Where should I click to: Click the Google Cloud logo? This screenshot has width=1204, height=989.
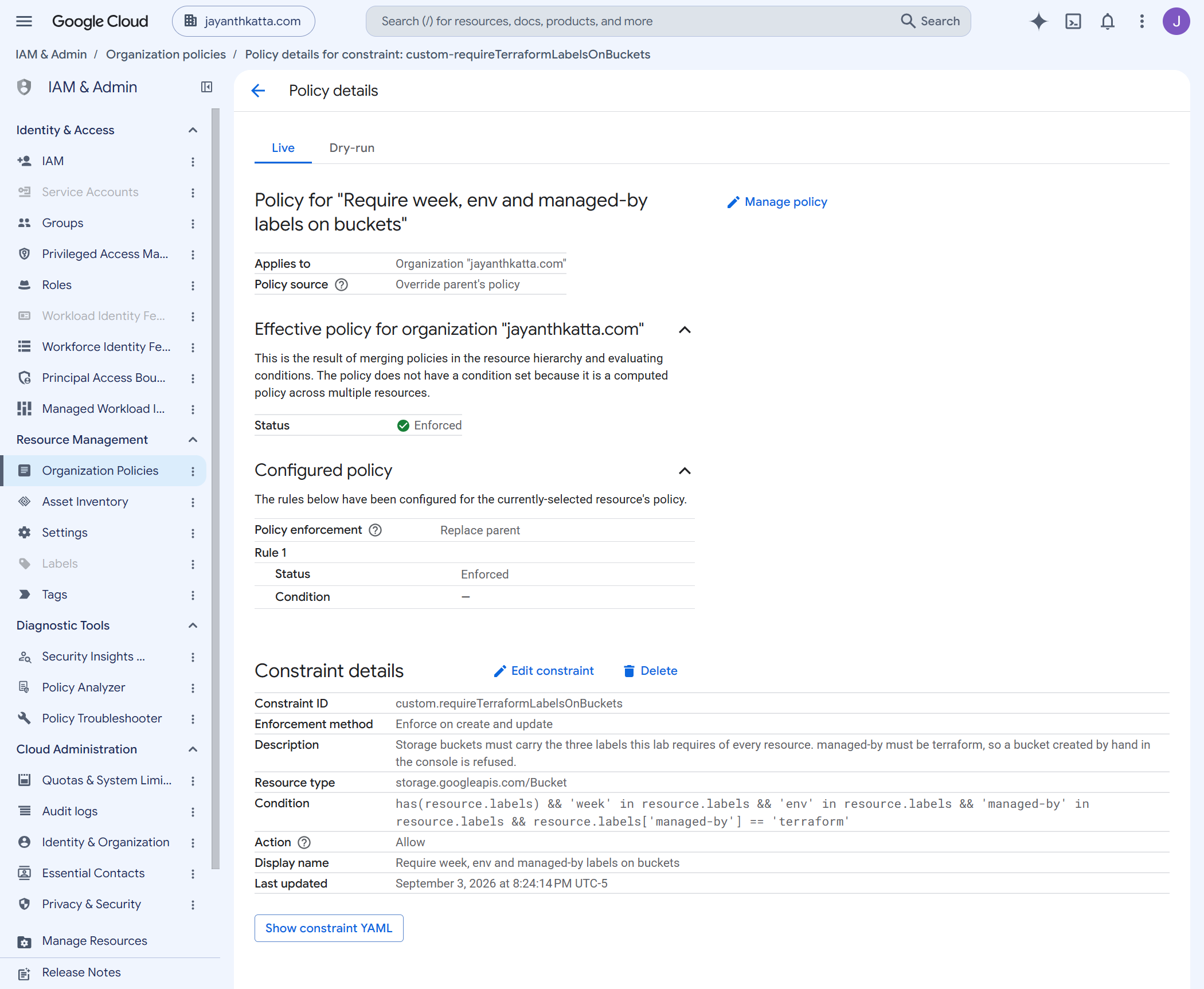(x=100, y=21)
